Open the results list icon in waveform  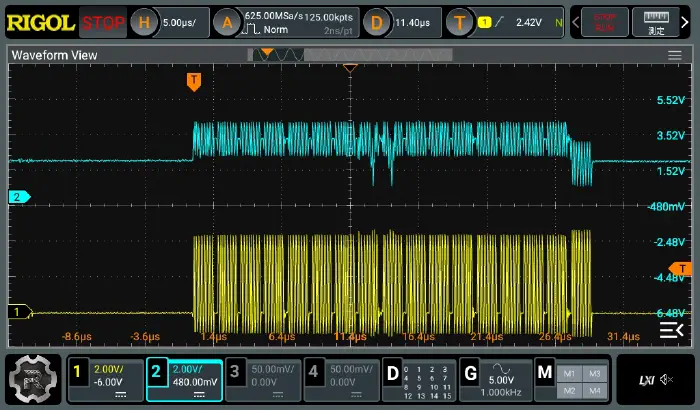coord(671,330)
